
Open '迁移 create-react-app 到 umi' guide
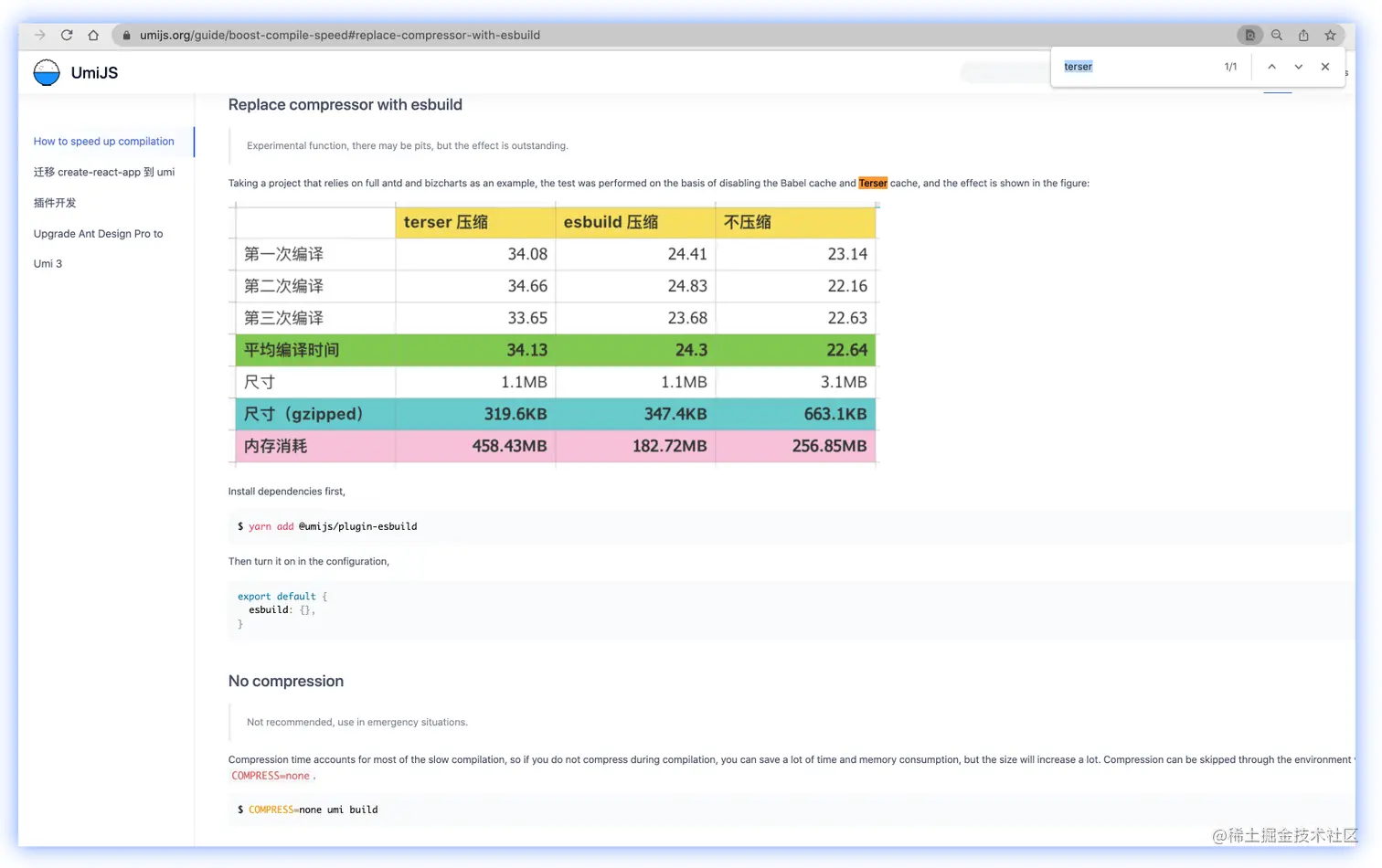coord(104,172)
